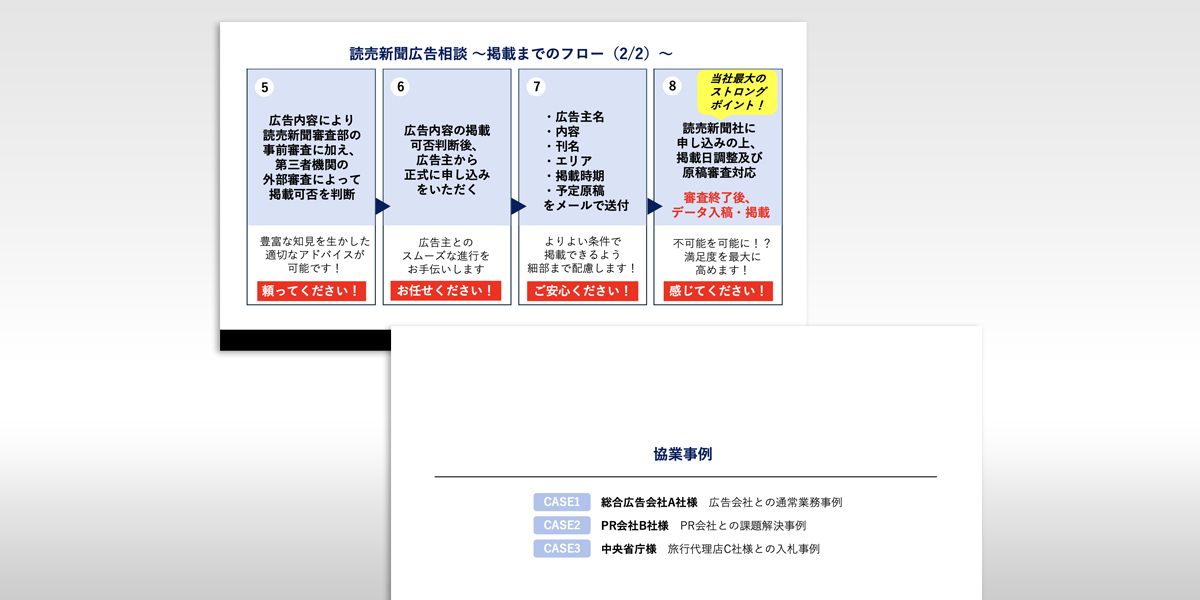Click the 頼ってください！ red banner
The width and height of the screenshot is (1200, 600).
point(310,291)
